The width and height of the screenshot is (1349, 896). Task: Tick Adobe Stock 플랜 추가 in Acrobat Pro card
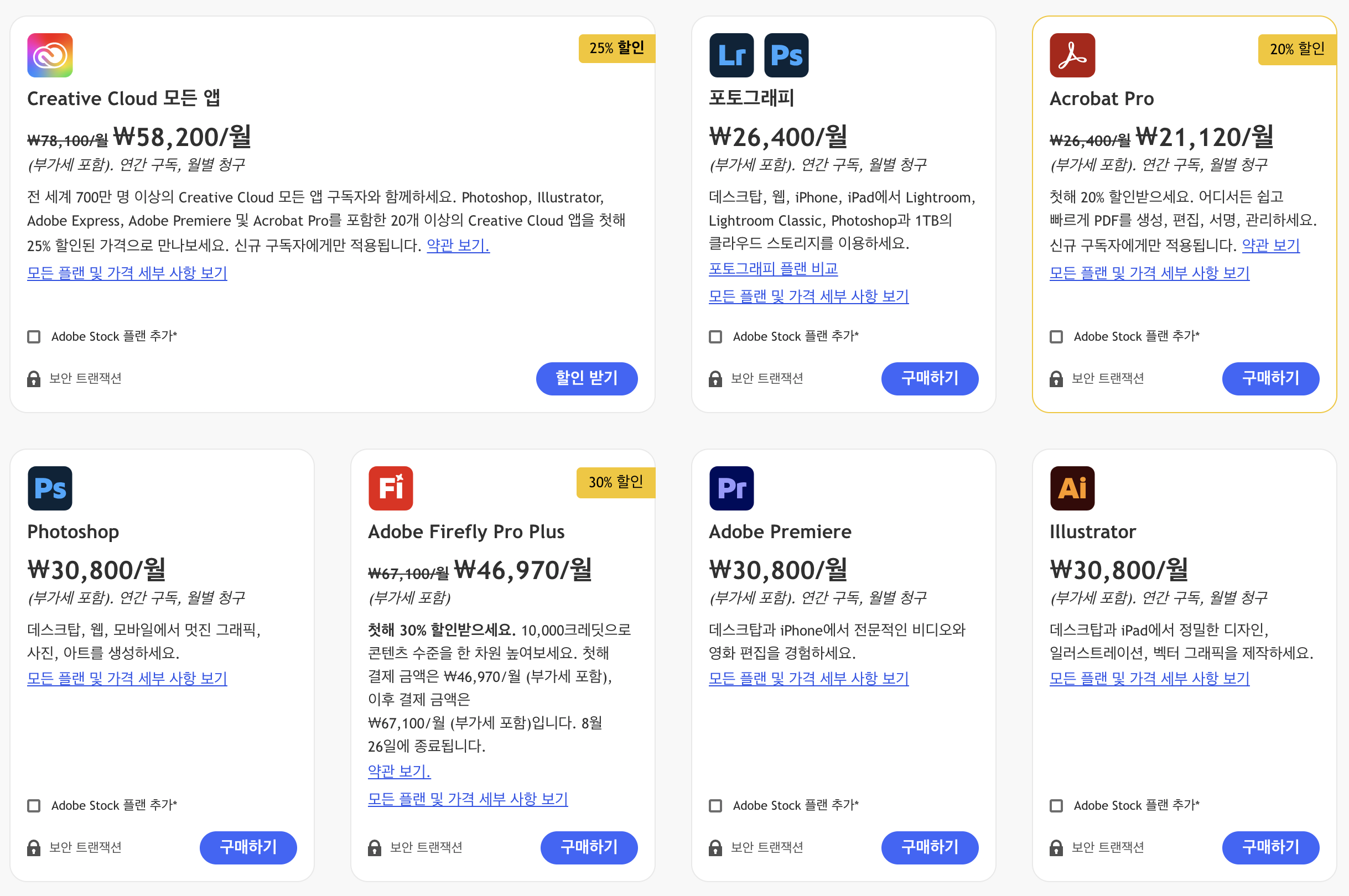[x=1056, y=337]
